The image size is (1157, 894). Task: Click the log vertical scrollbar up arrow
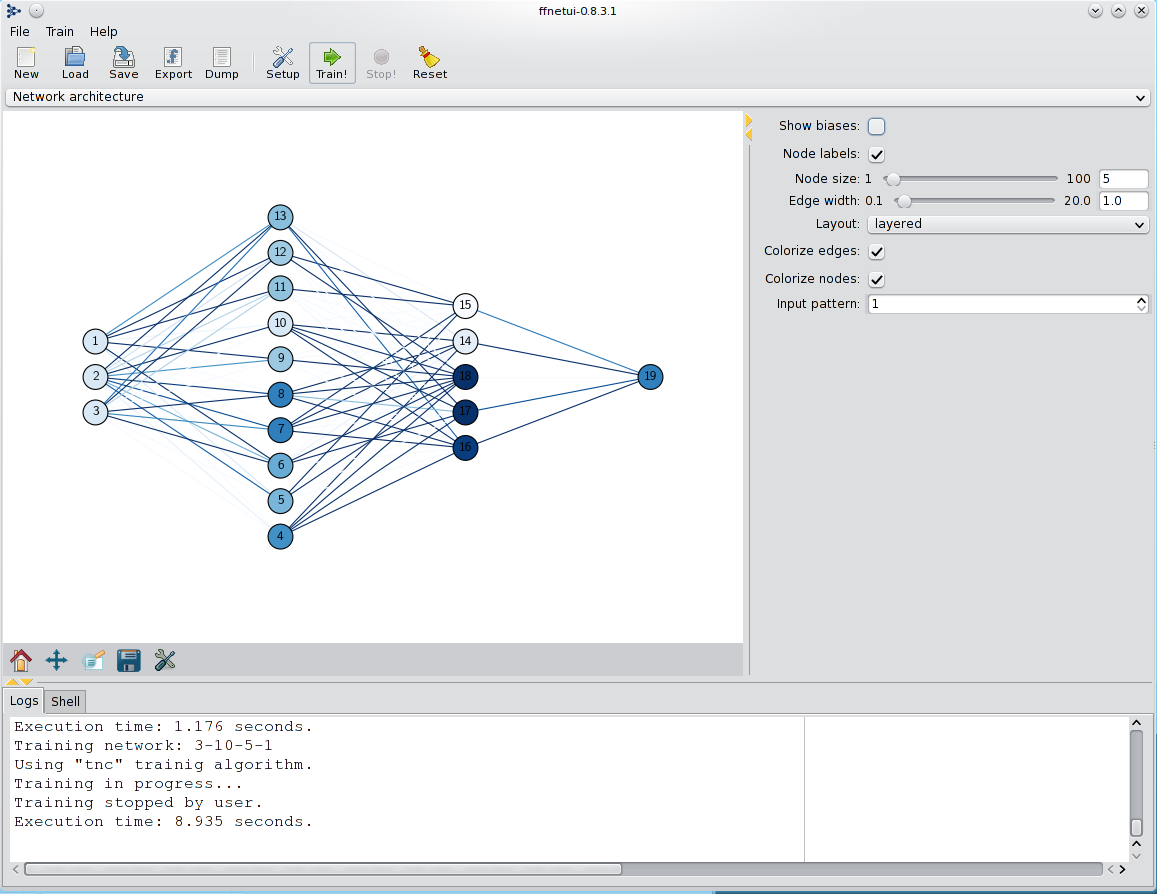point(1136,723)
